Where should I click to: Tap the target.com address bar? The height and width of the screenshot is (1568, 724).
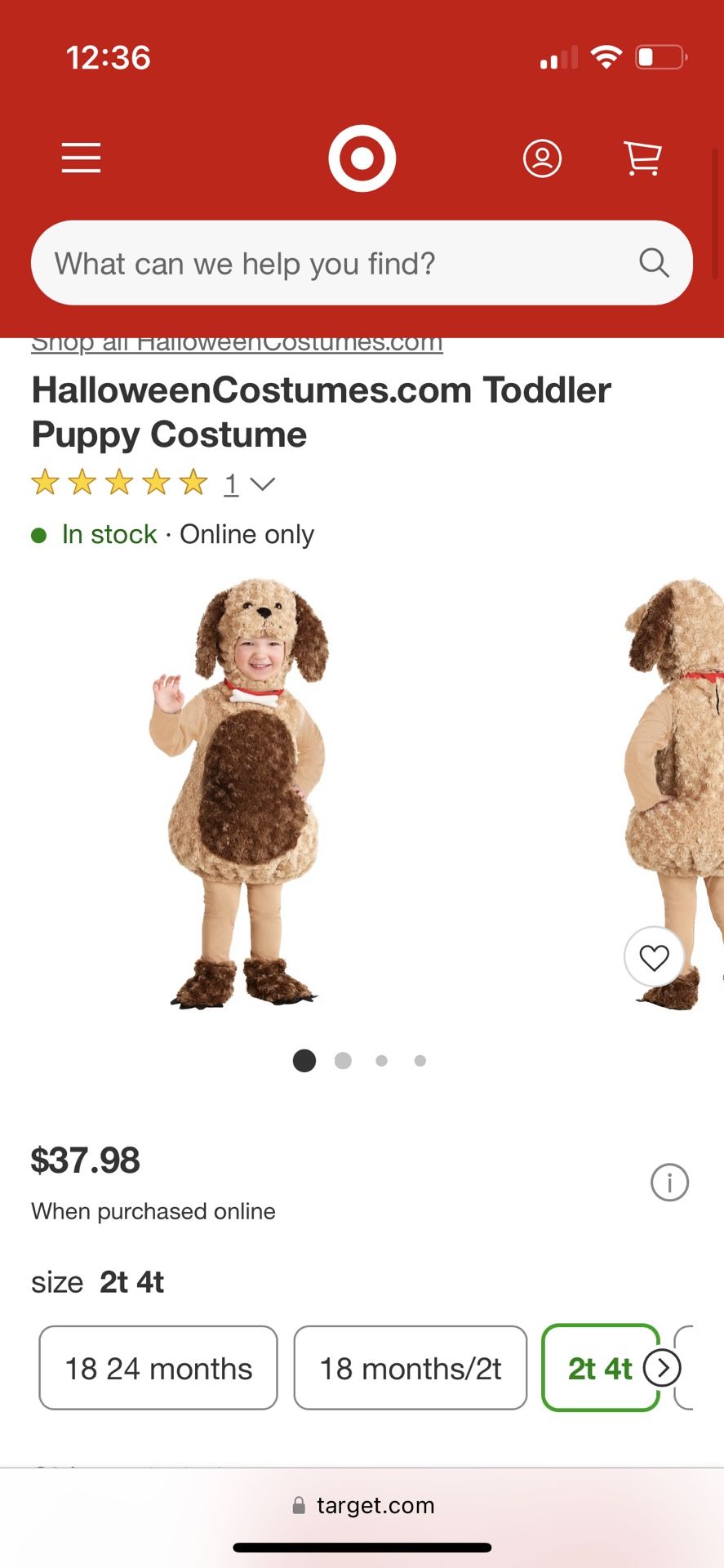[362, 1505]
